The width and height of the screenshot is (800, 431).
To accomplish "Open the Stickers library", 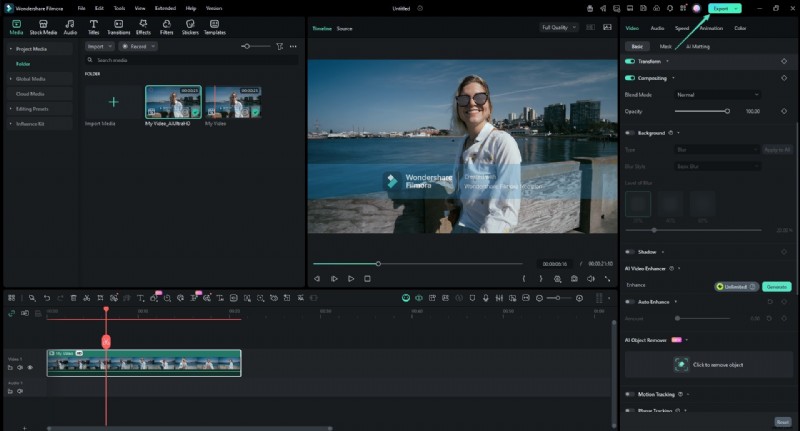I will tap(190, 26).
